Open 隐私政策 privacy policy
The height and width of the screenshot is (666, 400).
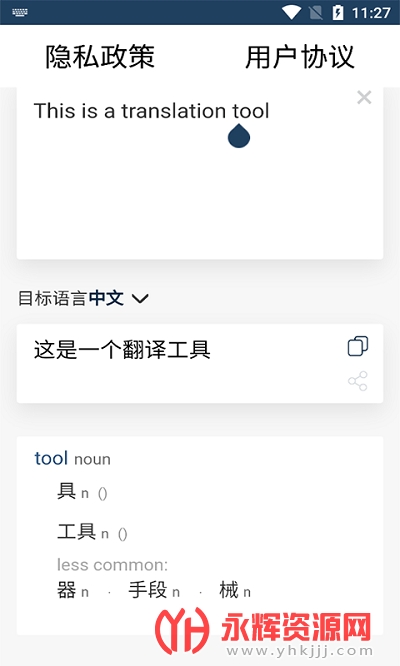(100, 56)
